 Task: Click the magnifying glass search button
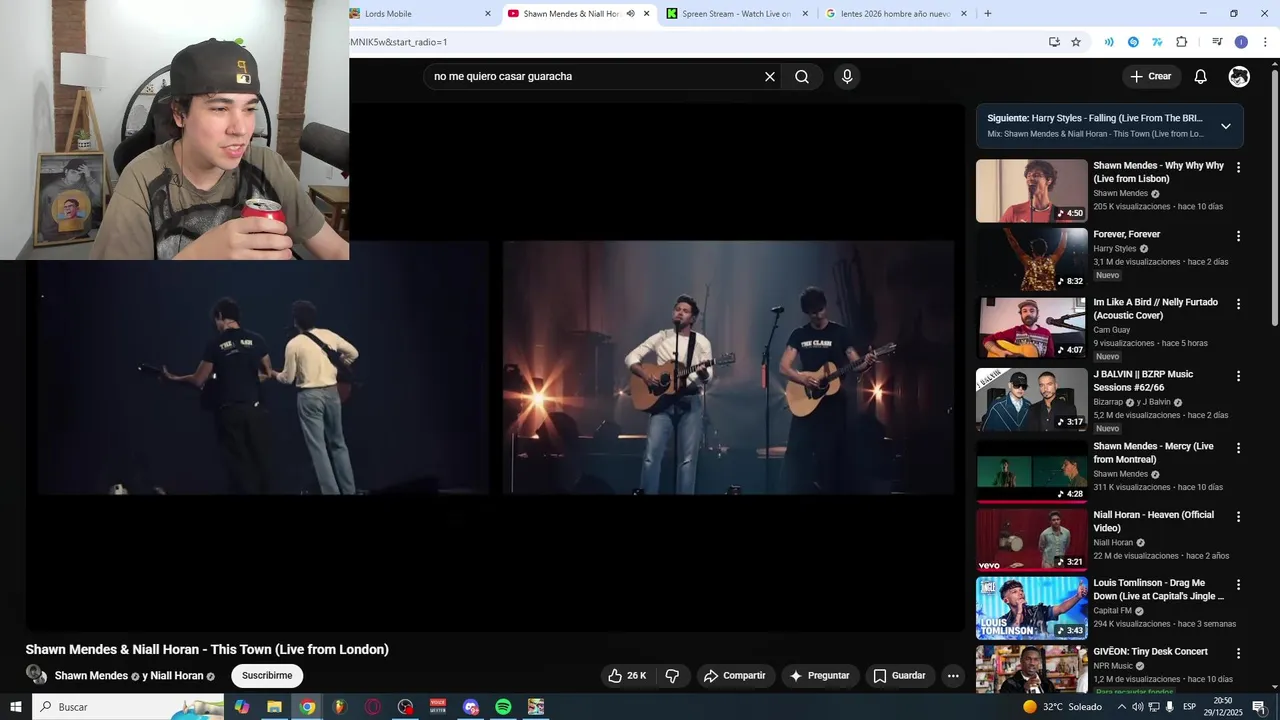coord(802,77)
